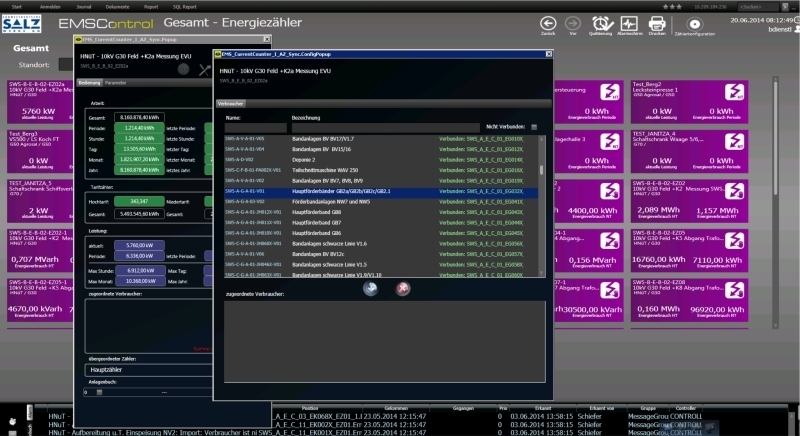The image size is (800, 436).
Task: Click meter icon on 0,156 MVarh tile
Action: click(x=610, y=240)
